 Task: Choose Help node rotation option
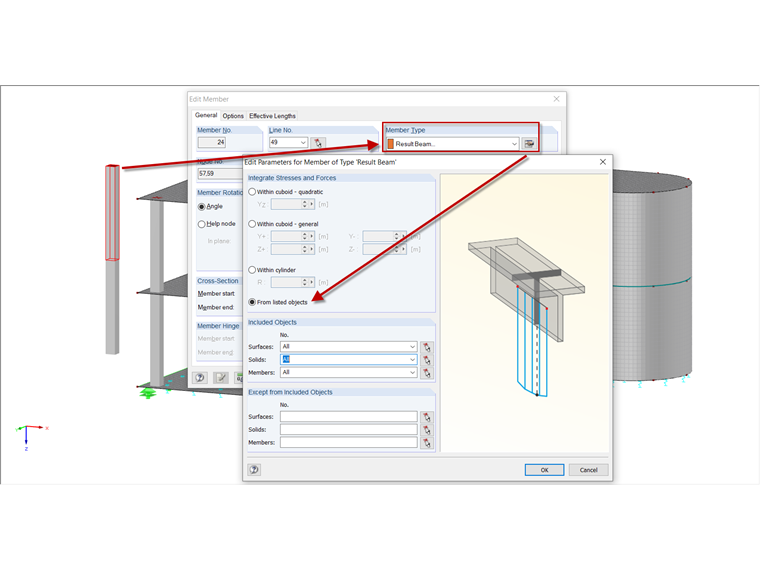point(202,224)
